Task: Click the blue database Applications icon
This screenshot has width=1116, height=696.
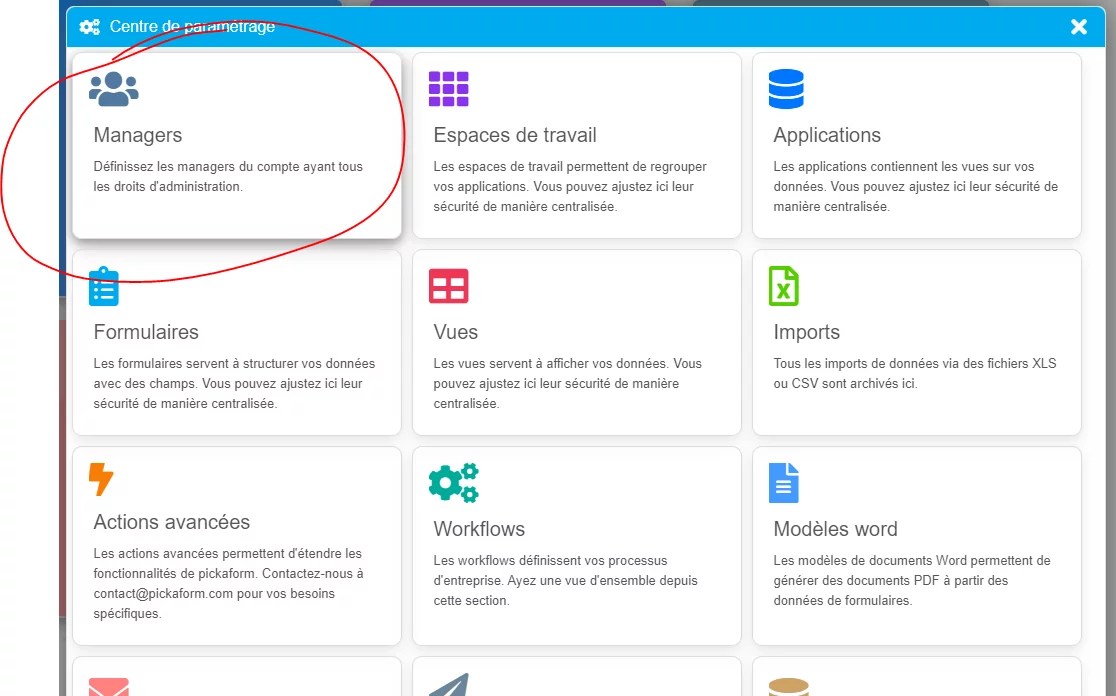Action: [x=786, y=89]
